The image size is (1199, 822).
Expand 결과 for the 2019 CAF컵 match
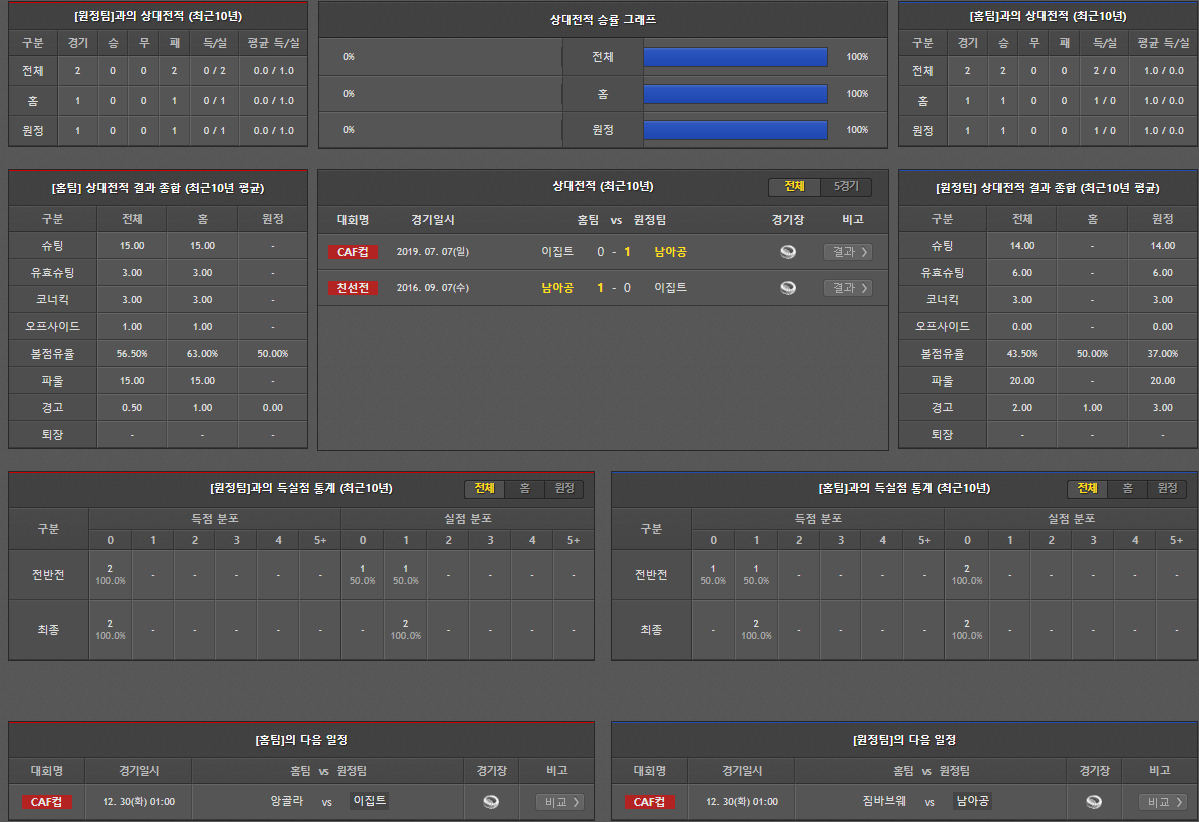847,252
